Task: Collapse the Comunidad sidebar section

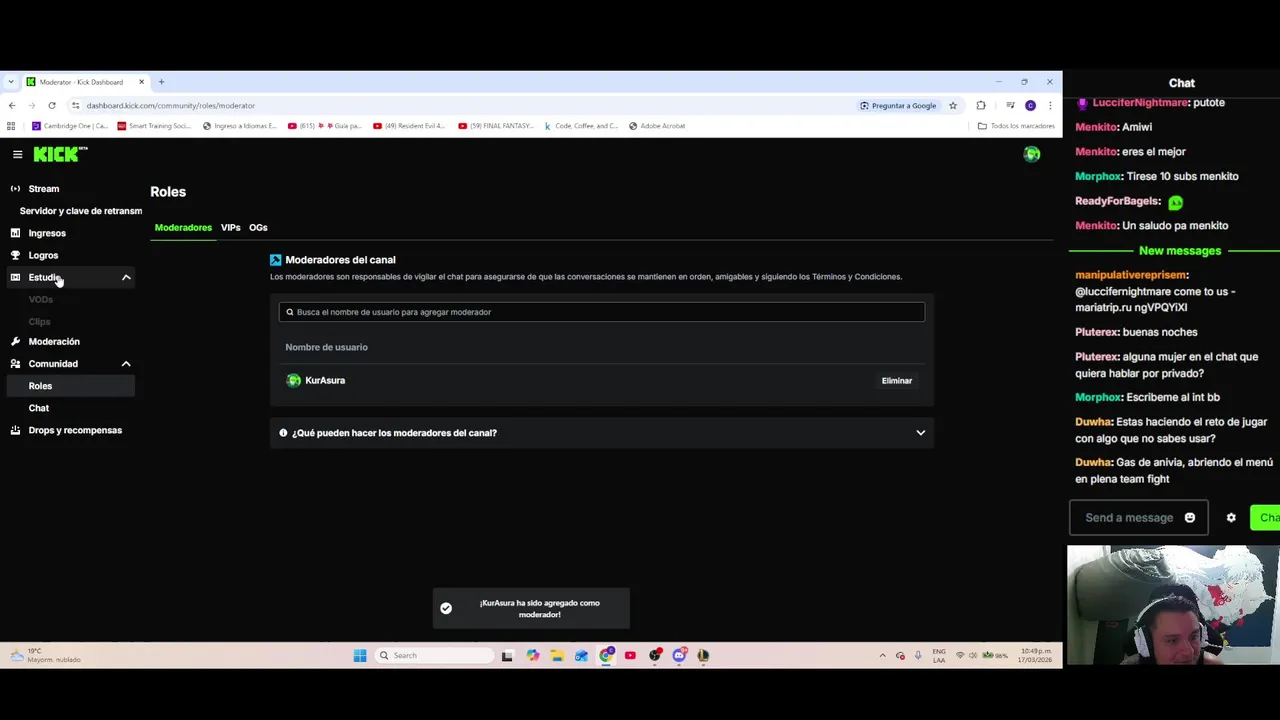Action: point(126,364)
